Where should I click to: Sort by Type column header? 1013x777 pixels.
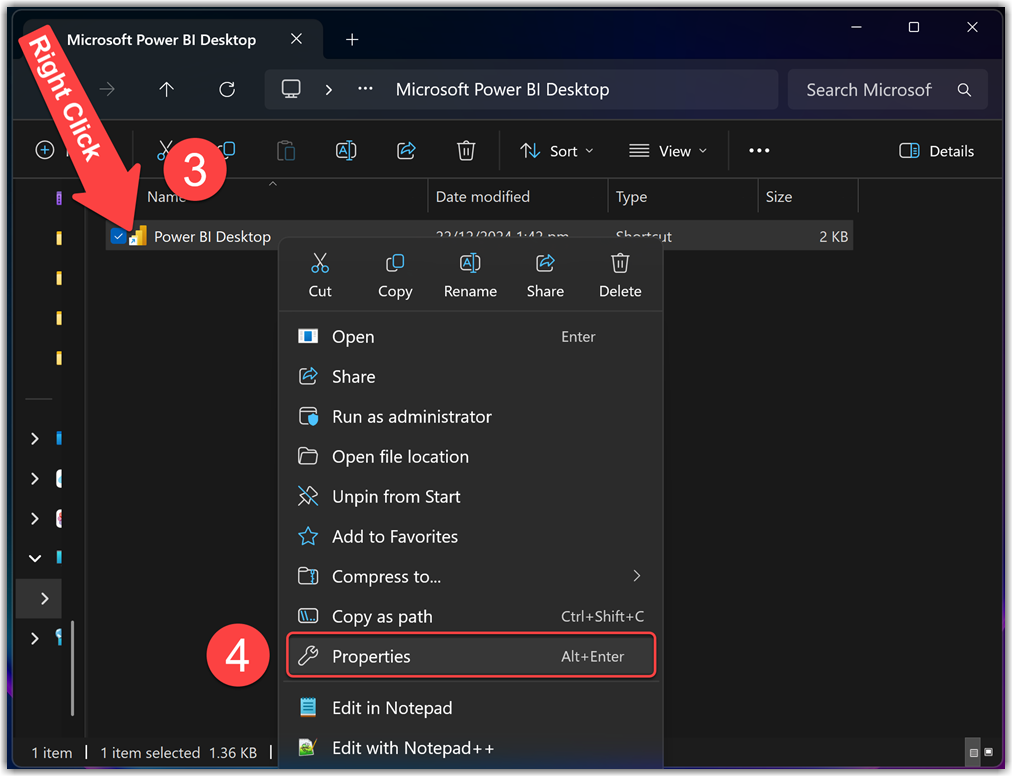point(631,197)
